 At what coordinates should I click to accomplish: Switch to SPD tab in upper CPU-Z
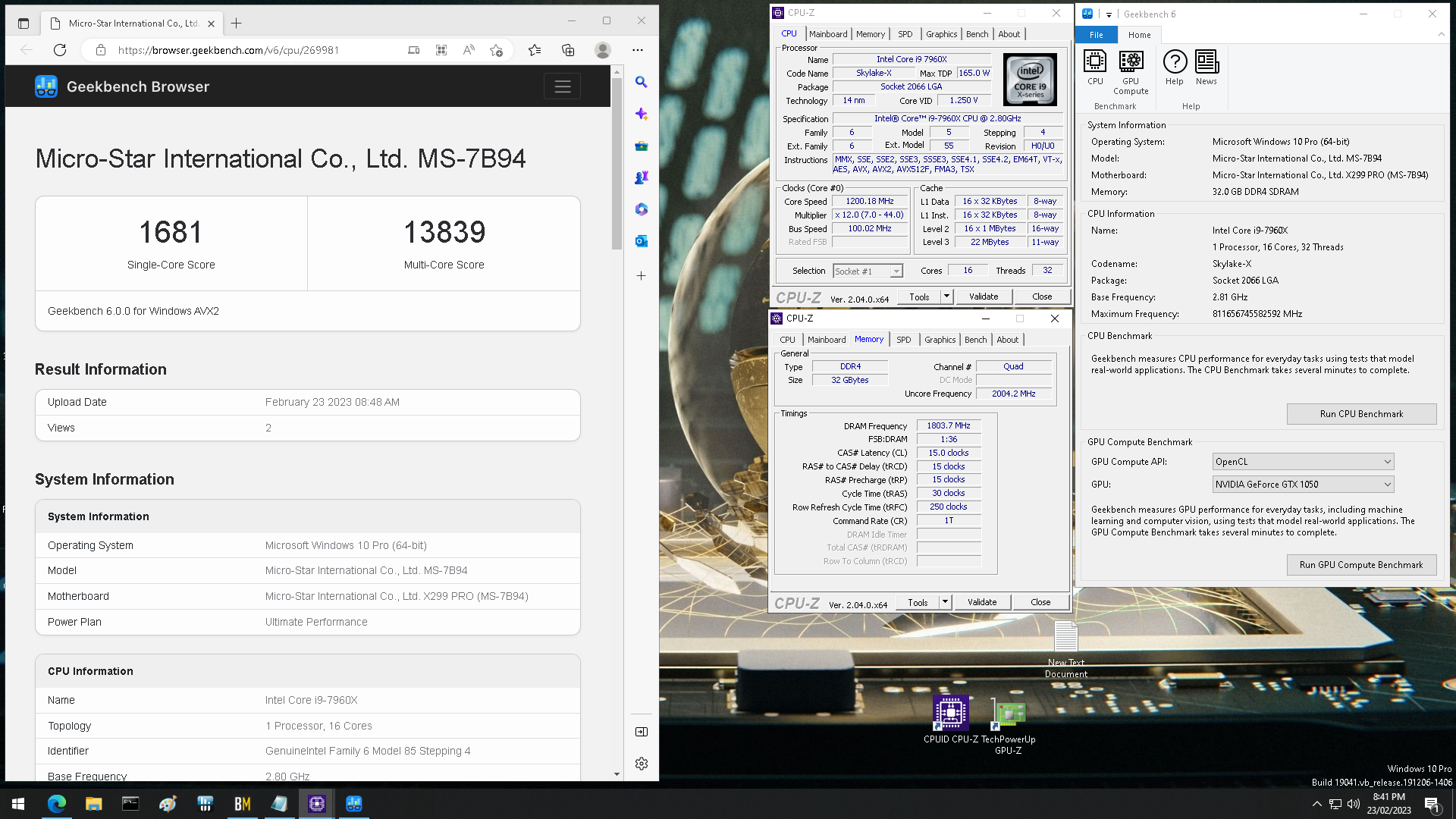click(905, 34)
